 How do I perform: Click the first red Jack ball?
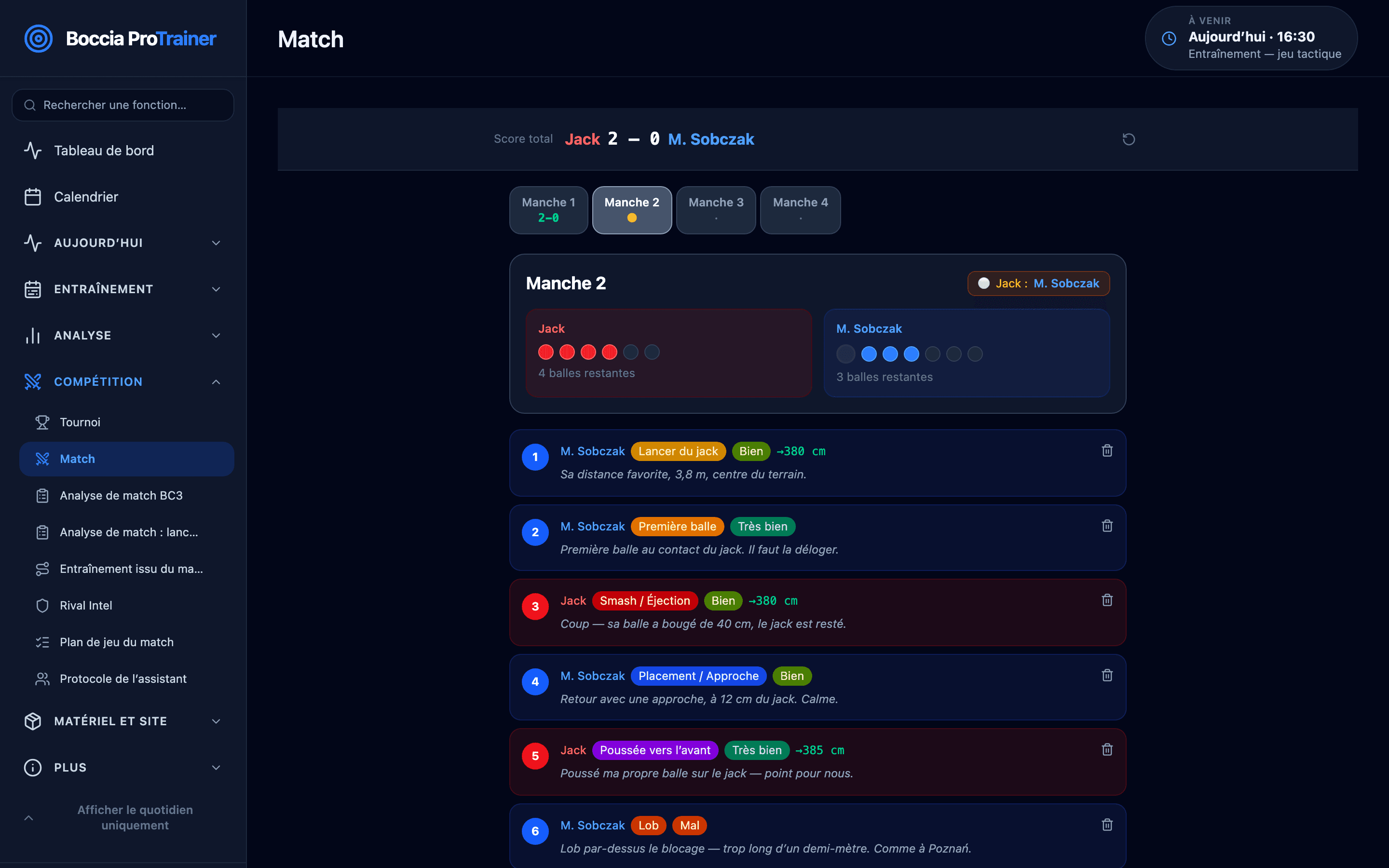point(546,352)
